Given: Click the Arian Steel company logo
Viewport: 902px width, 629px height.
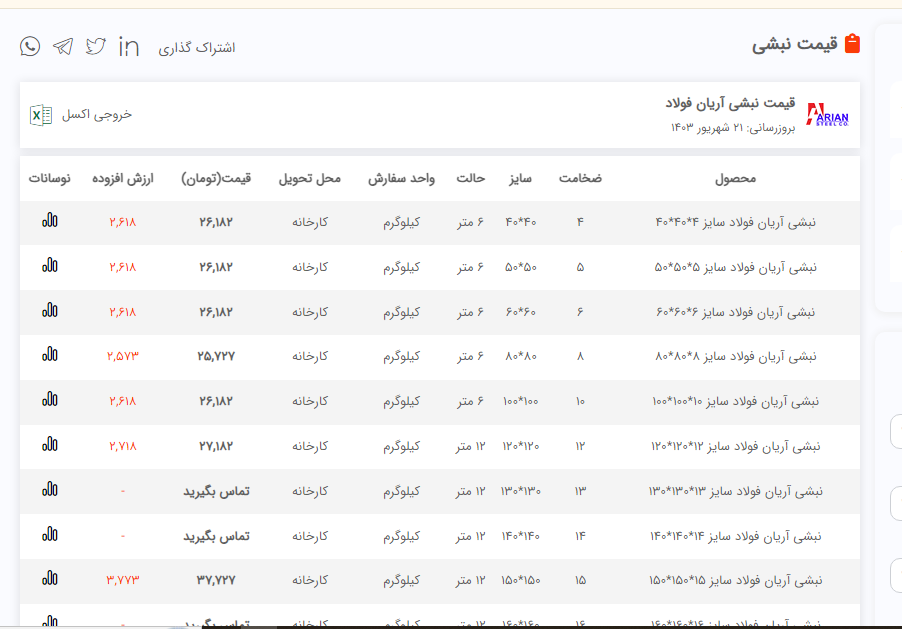Looking at the screenshot, I should coord(827,115).
